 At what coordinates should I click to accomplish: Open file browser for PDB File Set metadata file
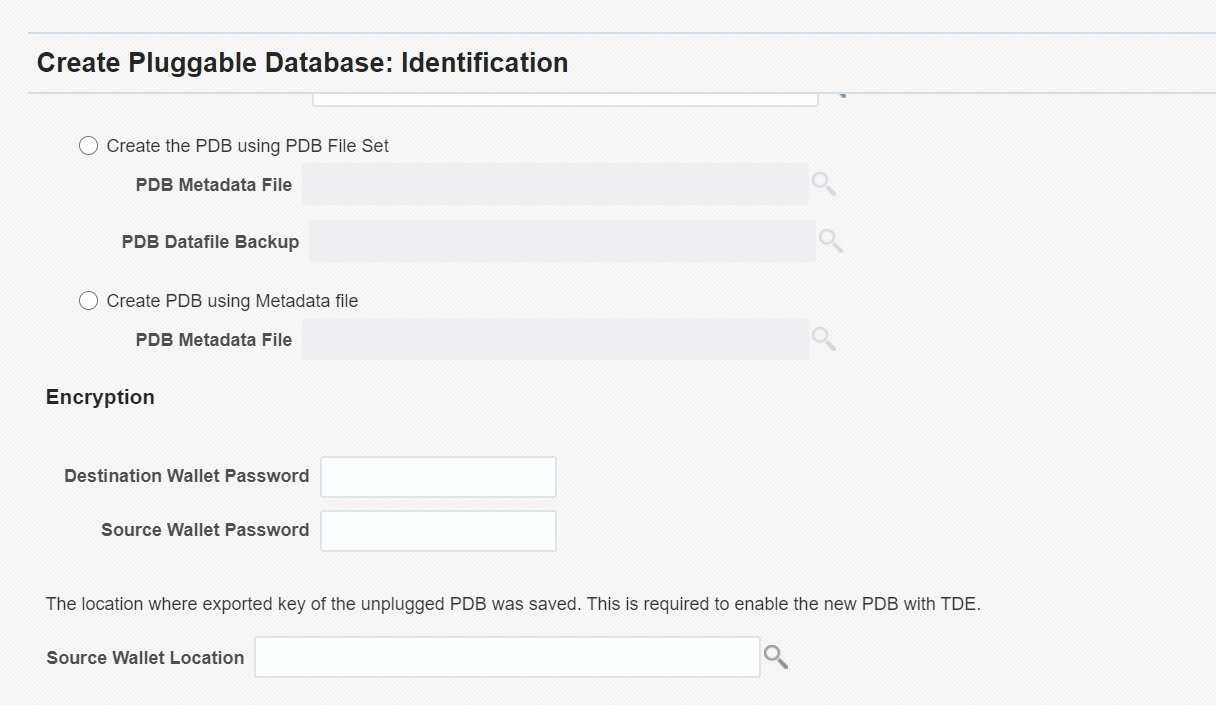[x=824, y=184]
